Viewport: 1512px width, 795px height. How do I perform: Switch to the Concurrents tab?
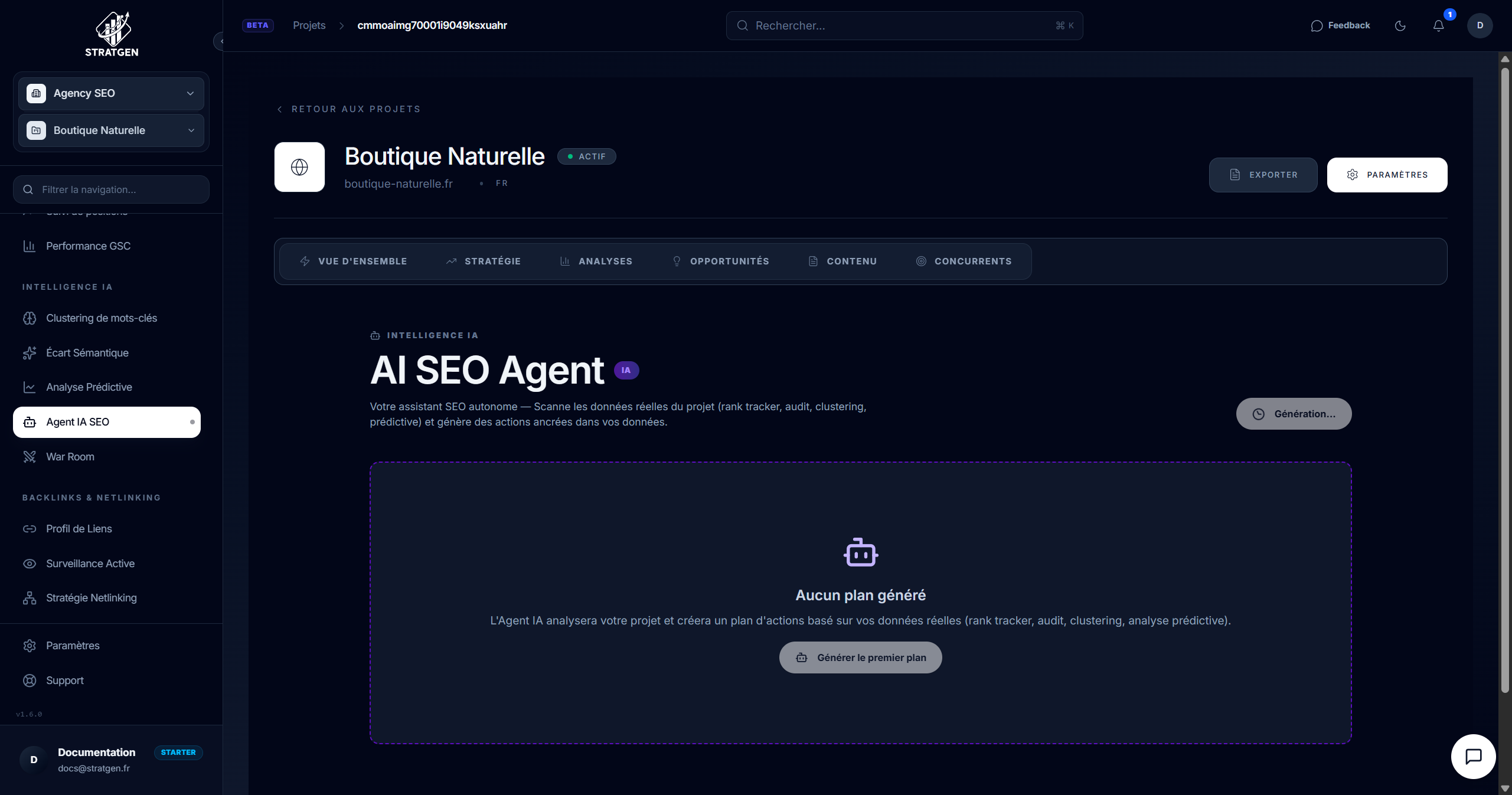965,261
